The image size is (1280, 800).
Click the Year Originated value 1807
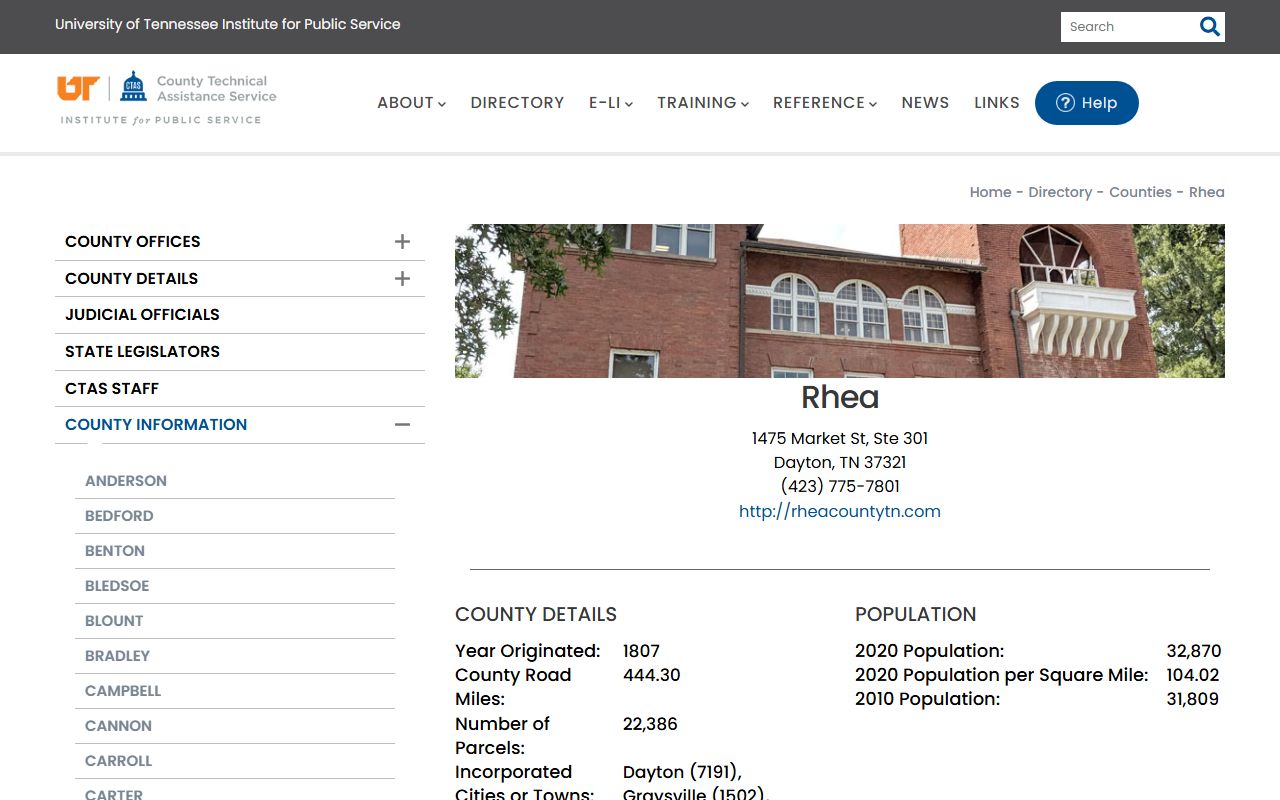pyautogui.click(x=641, y=651)
